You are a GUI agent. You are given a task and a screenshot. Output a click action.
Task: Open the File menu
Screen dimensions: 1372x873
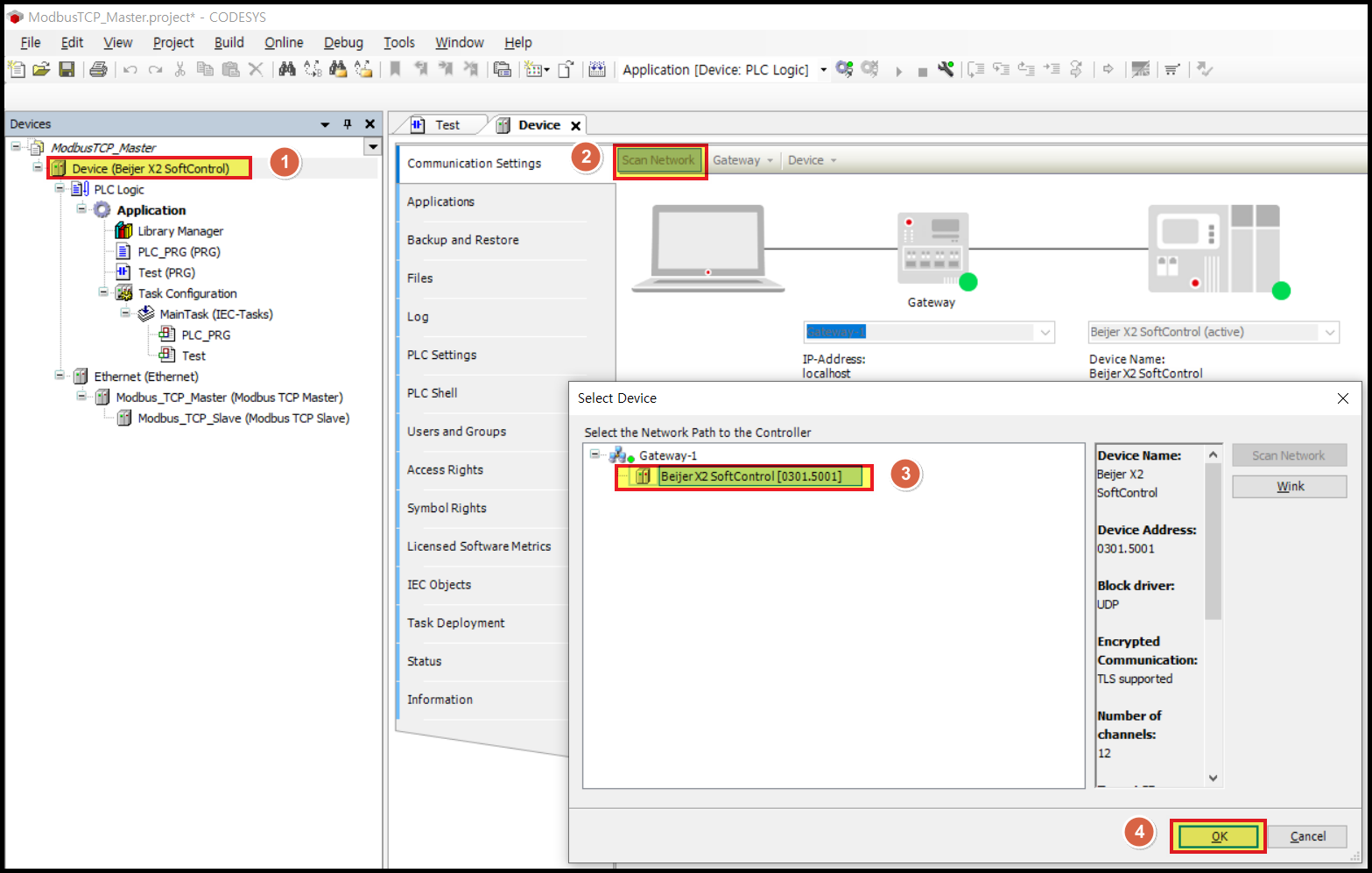[x=31, y=42]
